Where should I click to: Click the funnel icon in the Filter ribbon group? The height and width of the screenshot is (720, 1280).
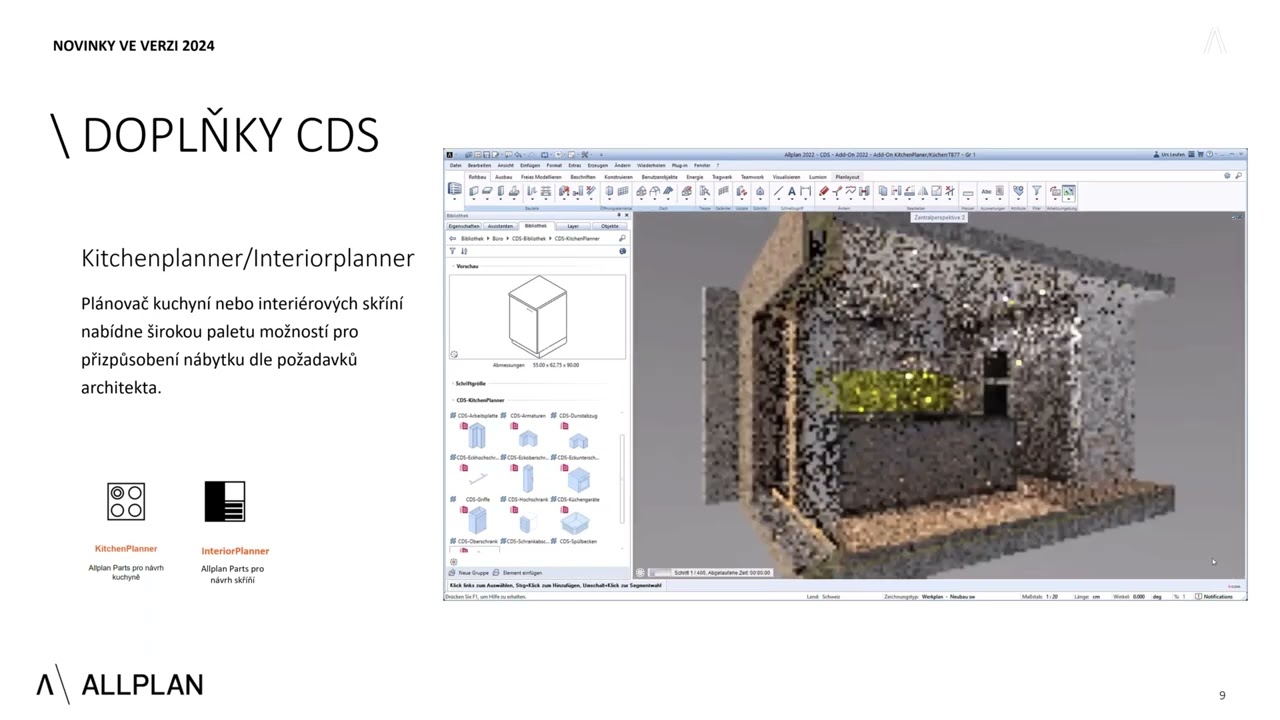[x=1037, y=190]
